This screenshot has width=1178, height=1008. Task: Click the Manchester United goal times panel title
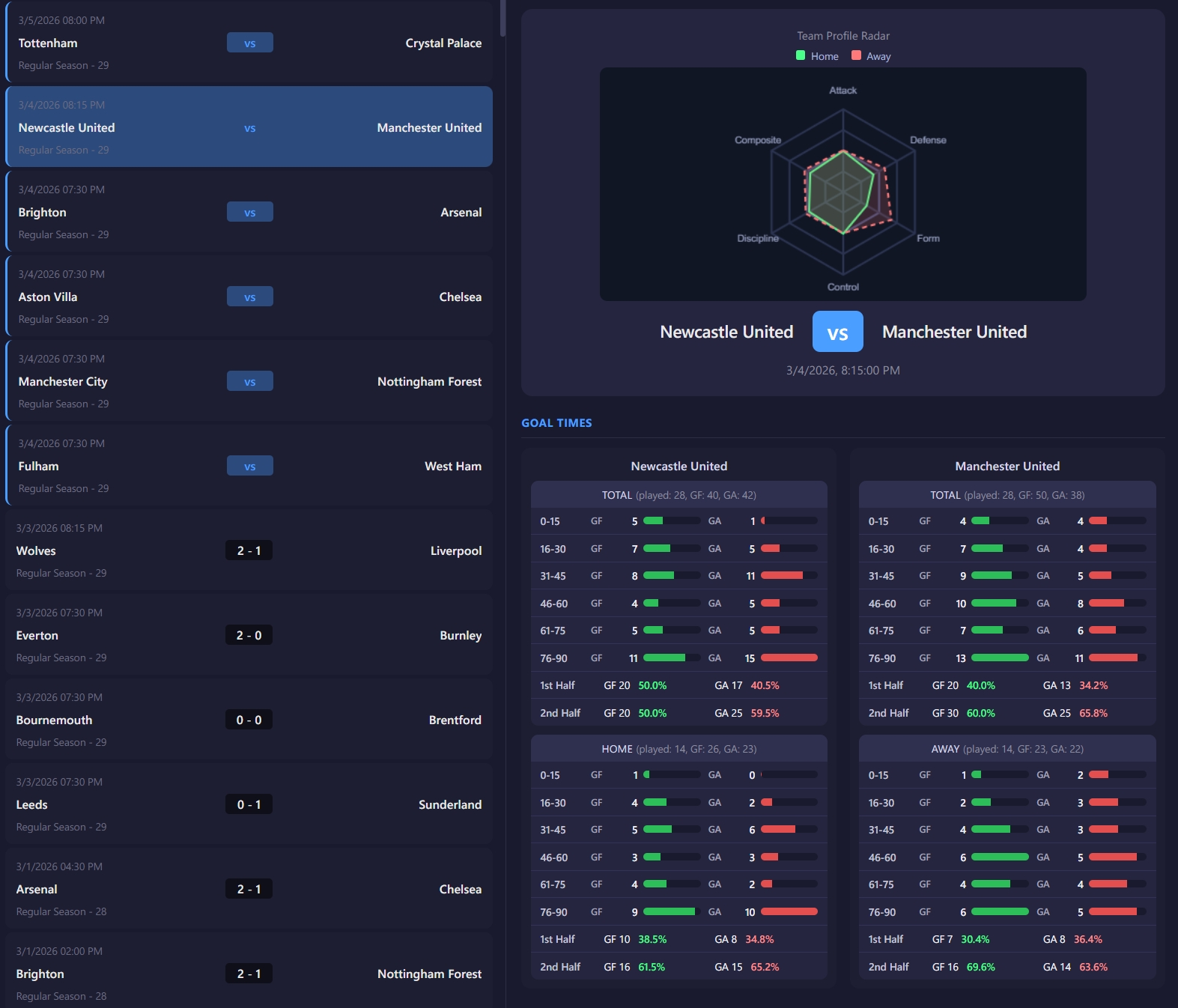coord(1007,466)
